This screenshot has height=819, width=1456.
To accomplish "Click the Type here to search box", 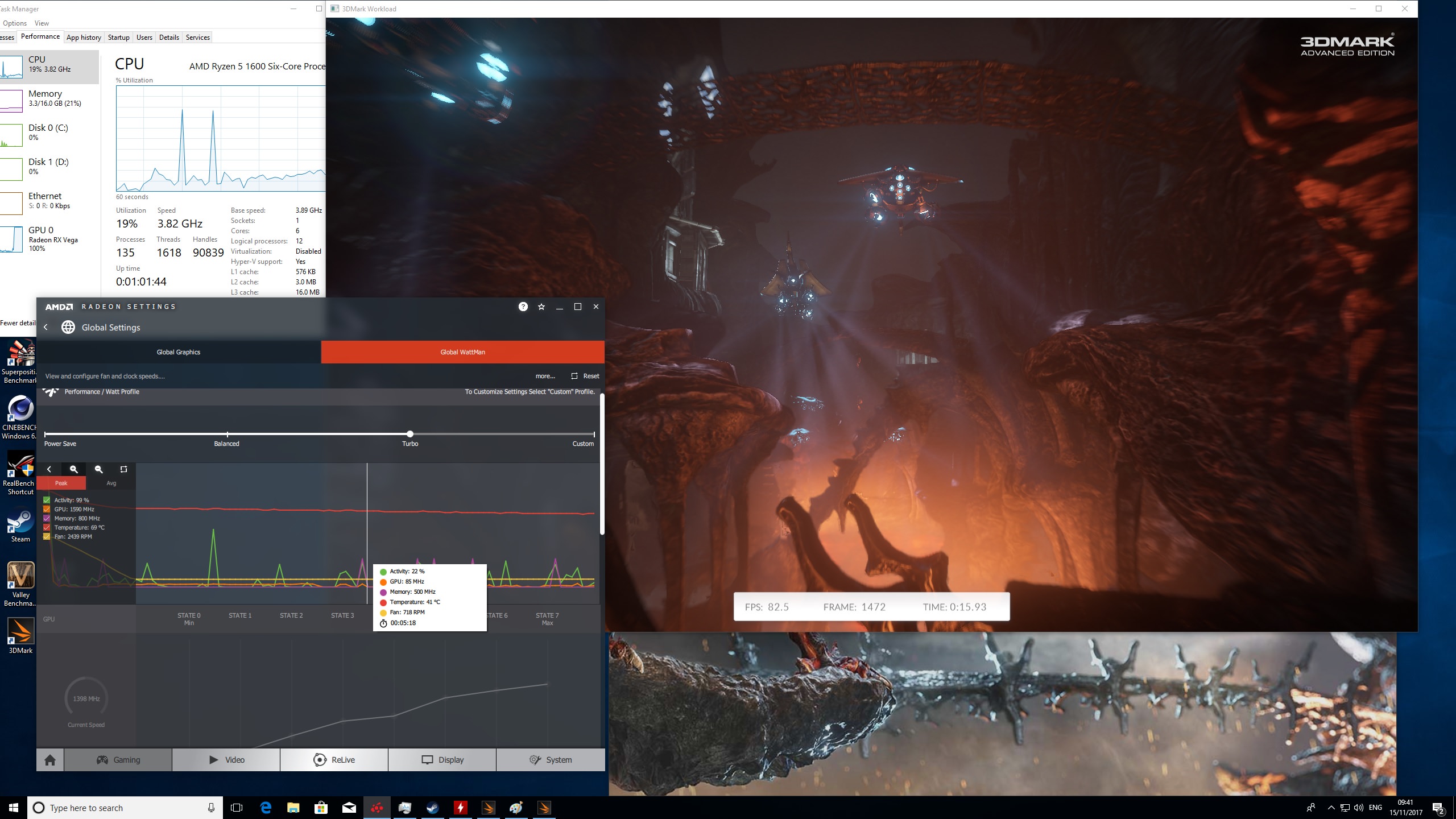I will click(125, 808).
